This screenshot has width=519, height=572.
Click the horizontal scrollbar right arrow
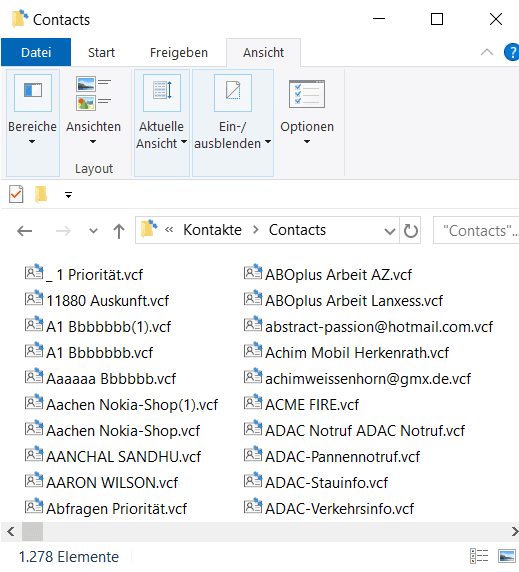click(x=514, y=532)
